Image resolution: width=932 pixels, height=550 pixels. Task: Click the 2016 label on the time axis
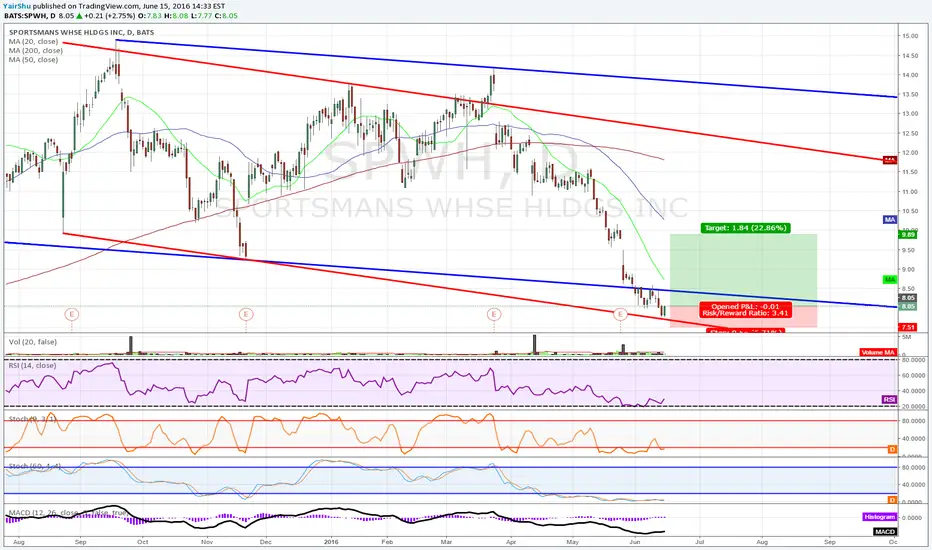tap(331, 542)
